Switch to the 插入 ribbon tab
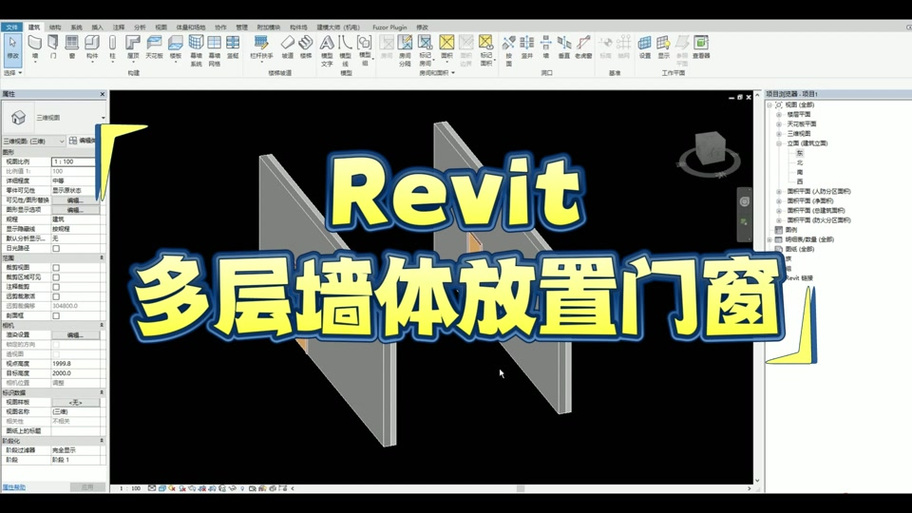912x513 pixels. [x=97, y=27]
